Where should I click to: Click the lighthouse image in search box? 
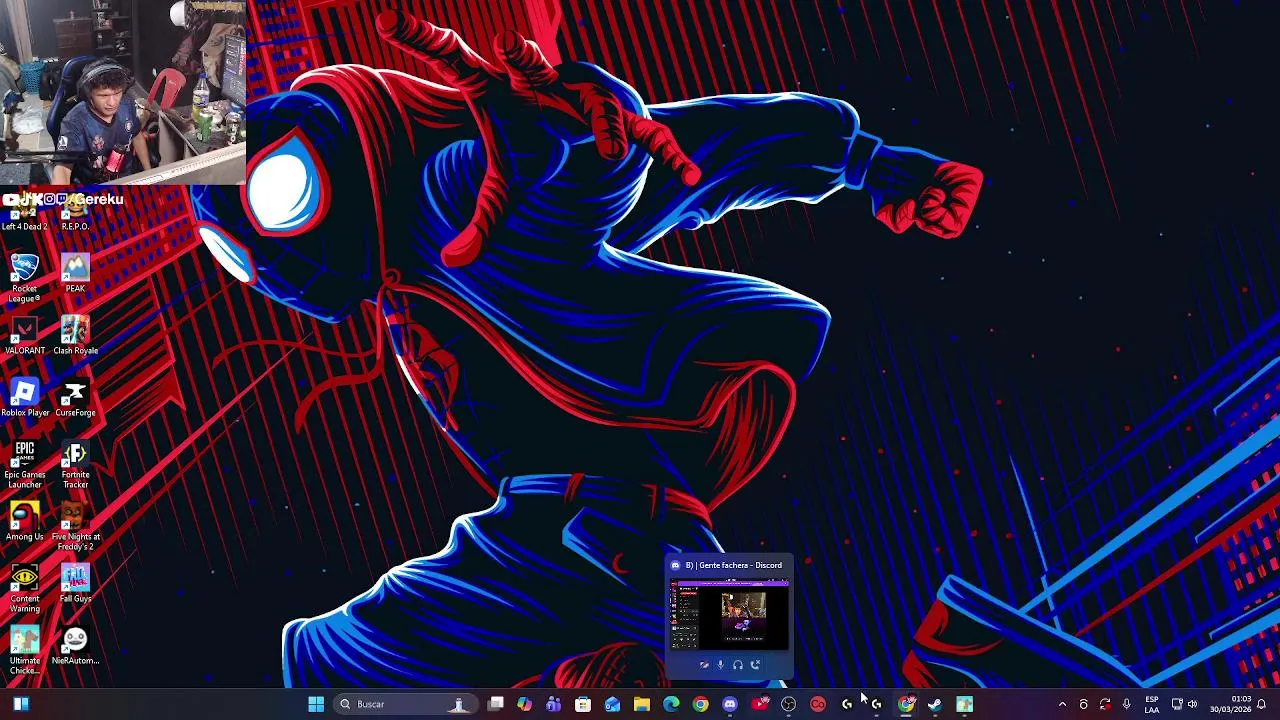[458, 704]
